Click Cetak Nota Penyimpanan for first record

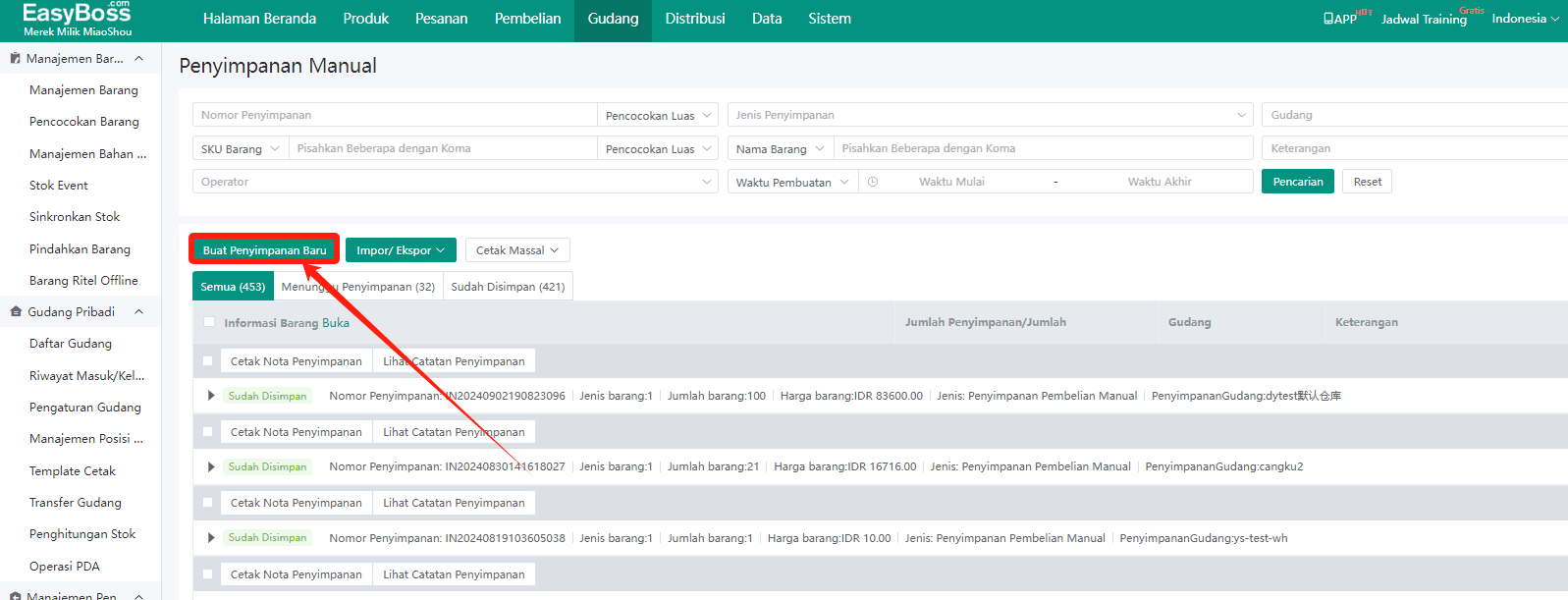[x=297, y=361]
